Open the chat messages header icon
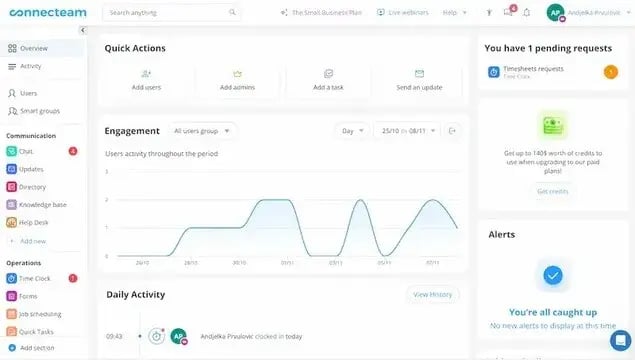 [508, 13]
